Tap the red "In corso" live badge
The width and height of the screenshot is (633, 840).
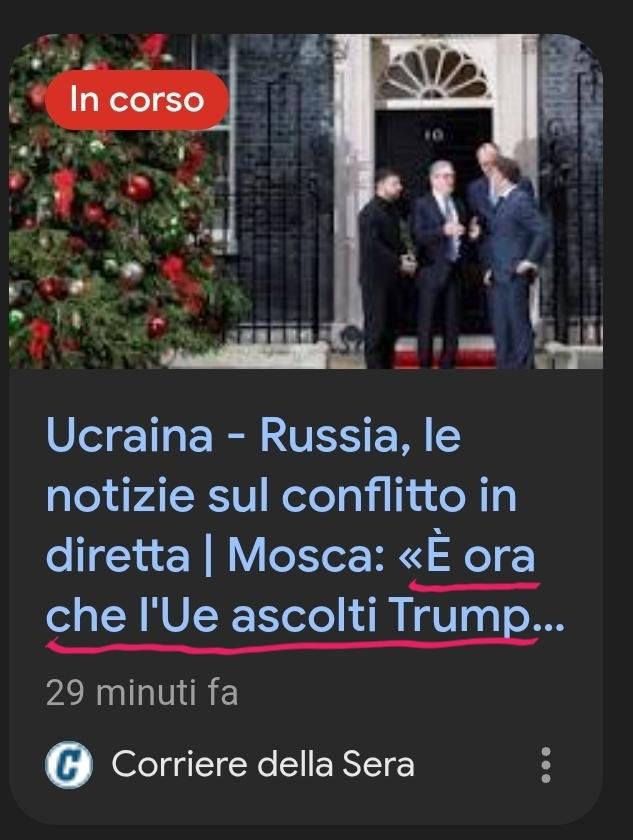point(137,100)
